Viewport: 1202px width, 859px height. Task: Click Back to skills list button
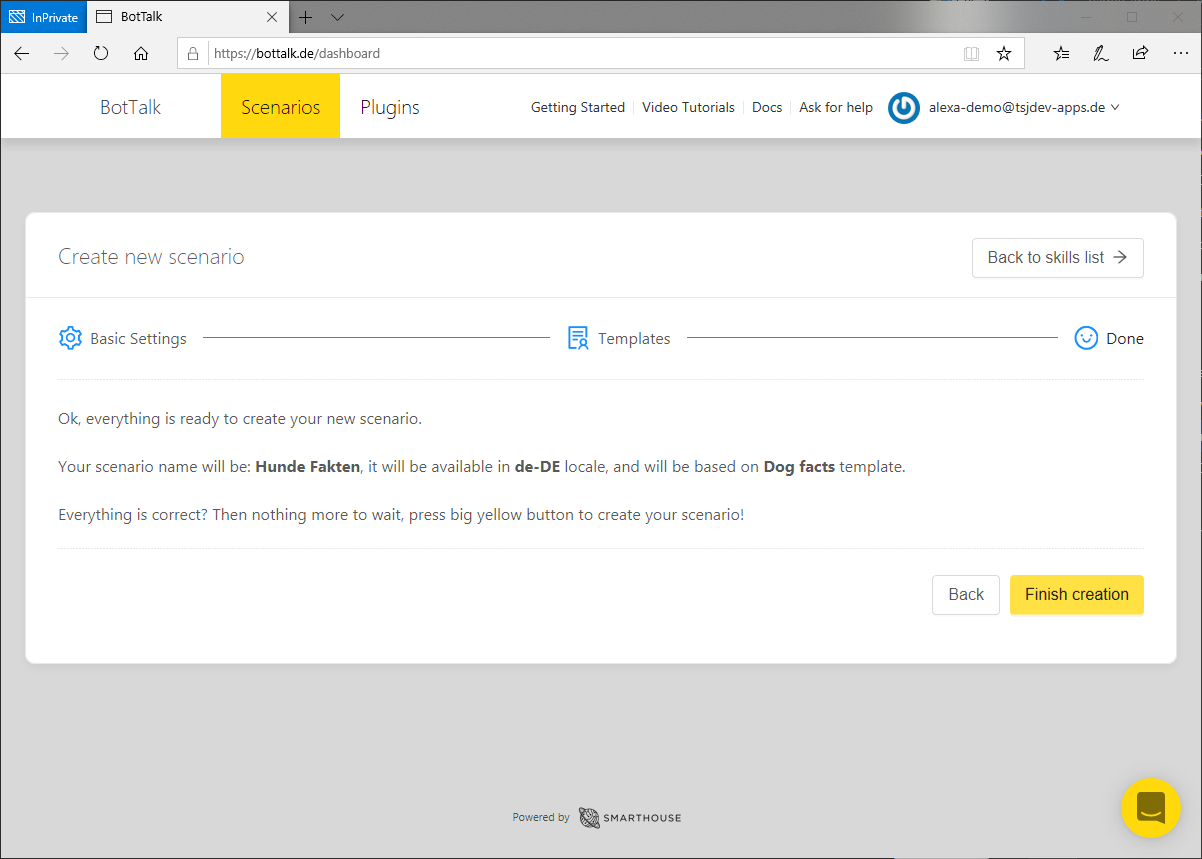pyautogui.click(x=1057, y=257)
